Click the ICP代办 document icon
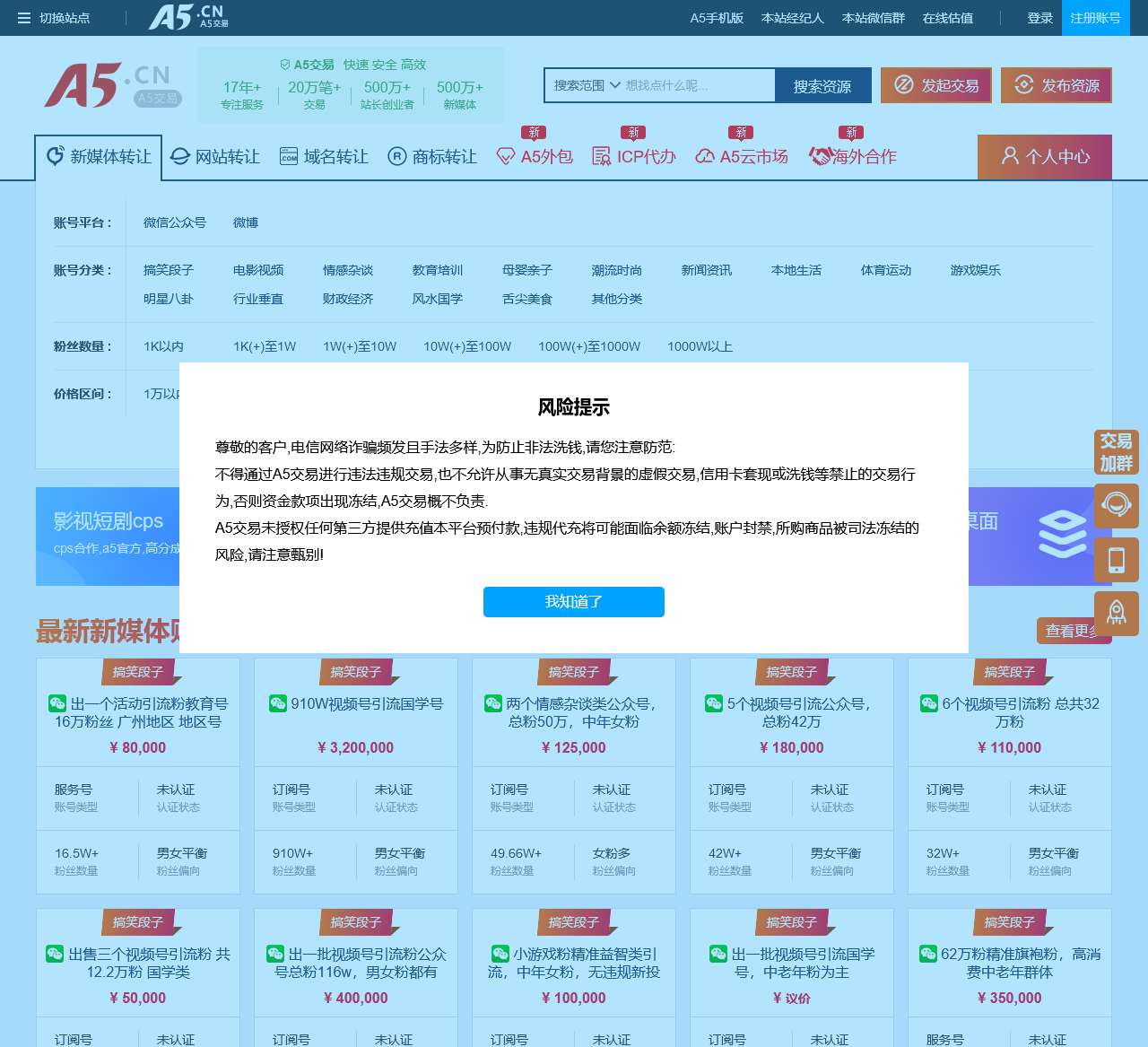This screenshot has height=1047, width=1148. click(x=601, y=157)
